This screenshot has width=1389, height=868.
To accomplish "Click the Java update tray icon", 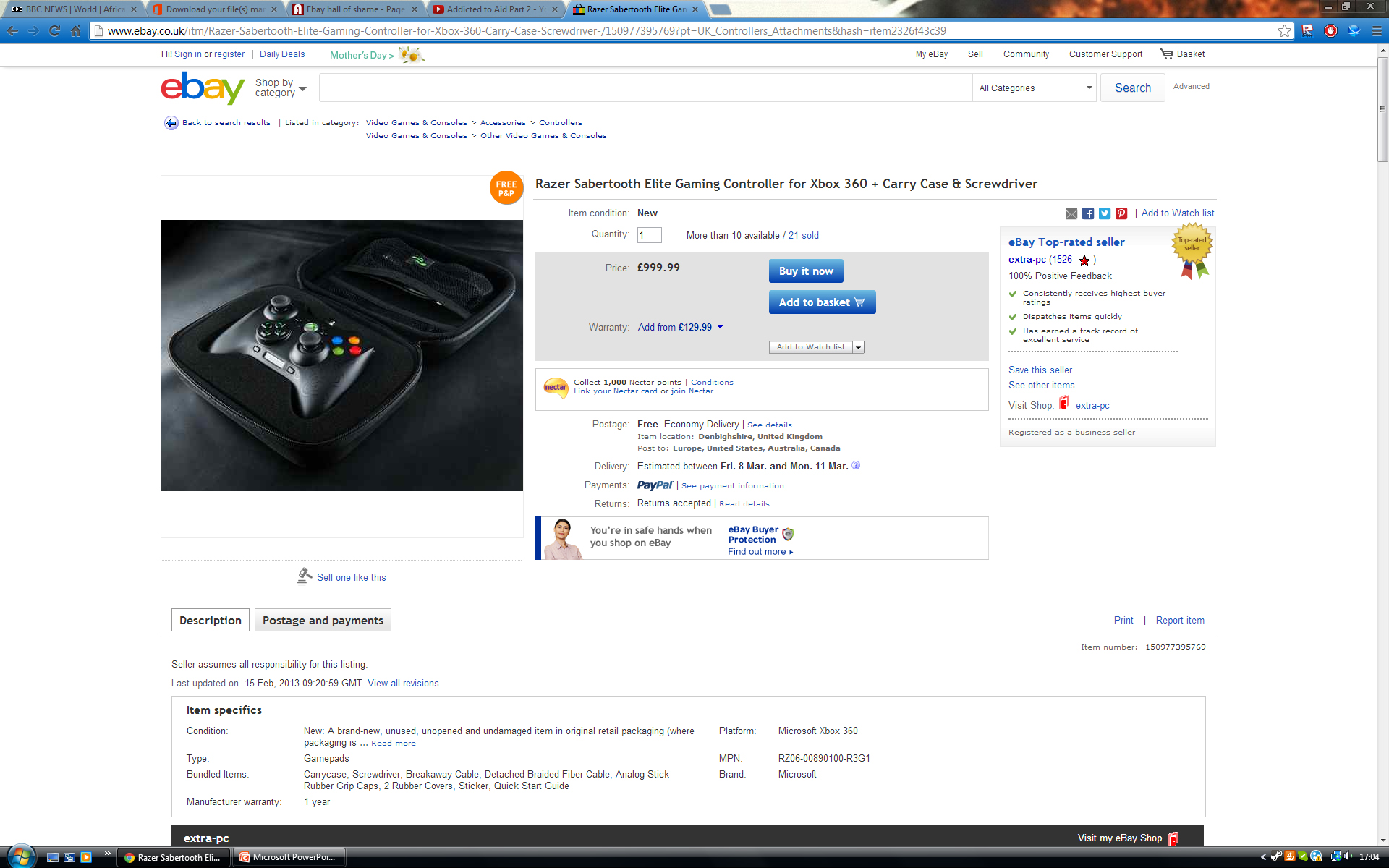I will click(1290, 856).
